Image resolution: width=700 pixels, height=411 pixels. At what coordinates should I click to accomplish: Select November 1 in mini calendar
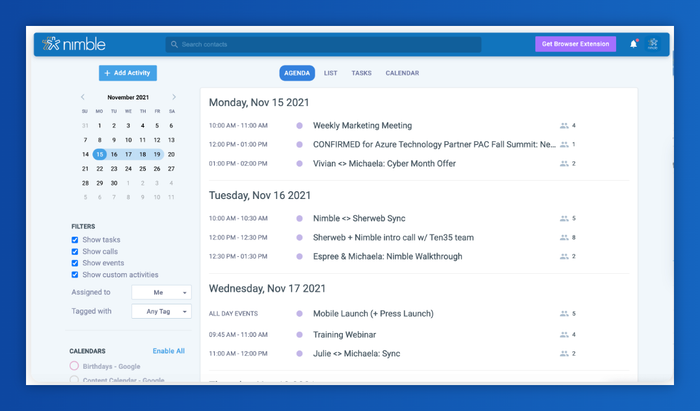pyautogui.click(x=100, y=126)
